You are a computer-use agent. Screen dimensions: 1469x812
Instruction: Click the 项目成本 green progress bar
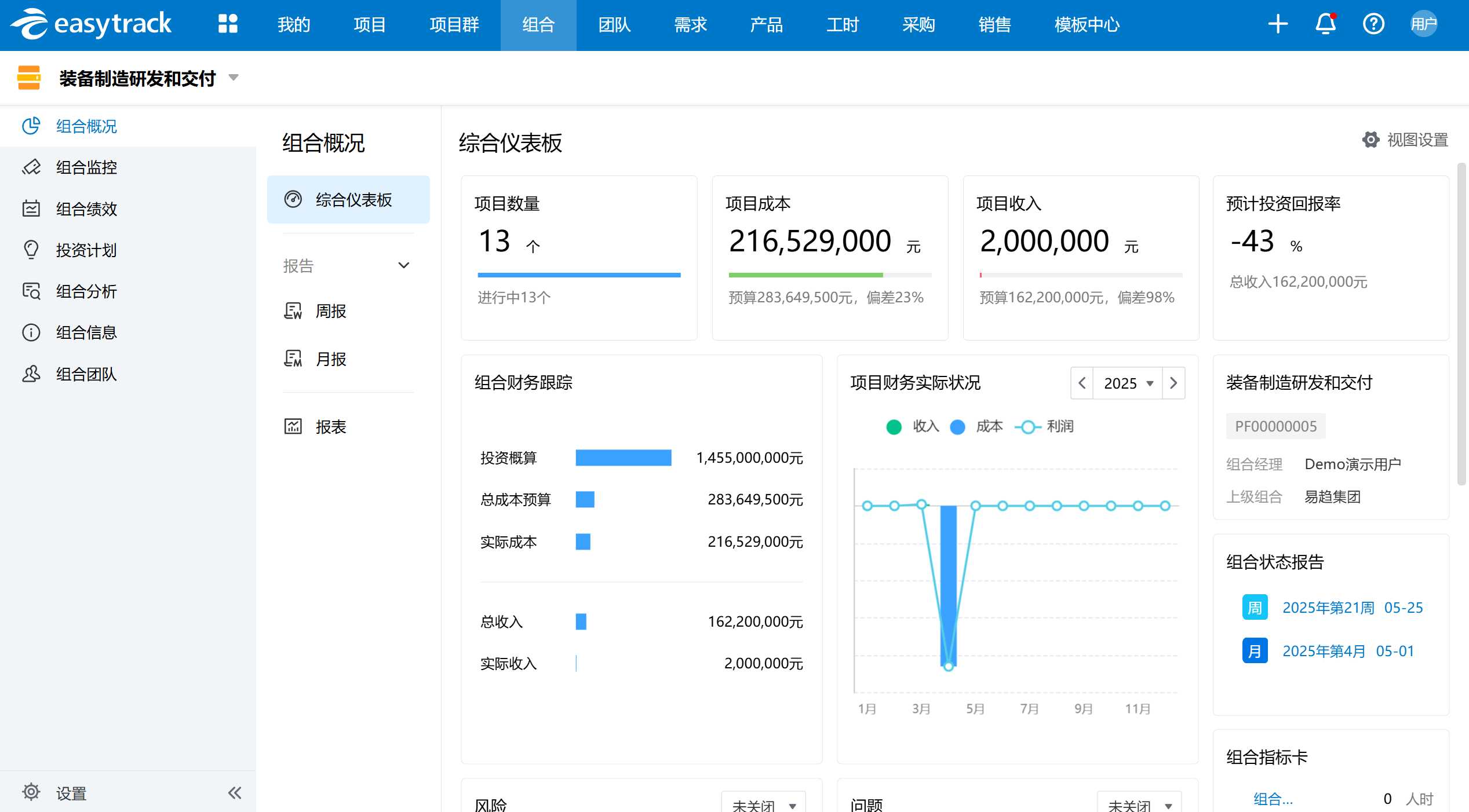coord(805,275)
